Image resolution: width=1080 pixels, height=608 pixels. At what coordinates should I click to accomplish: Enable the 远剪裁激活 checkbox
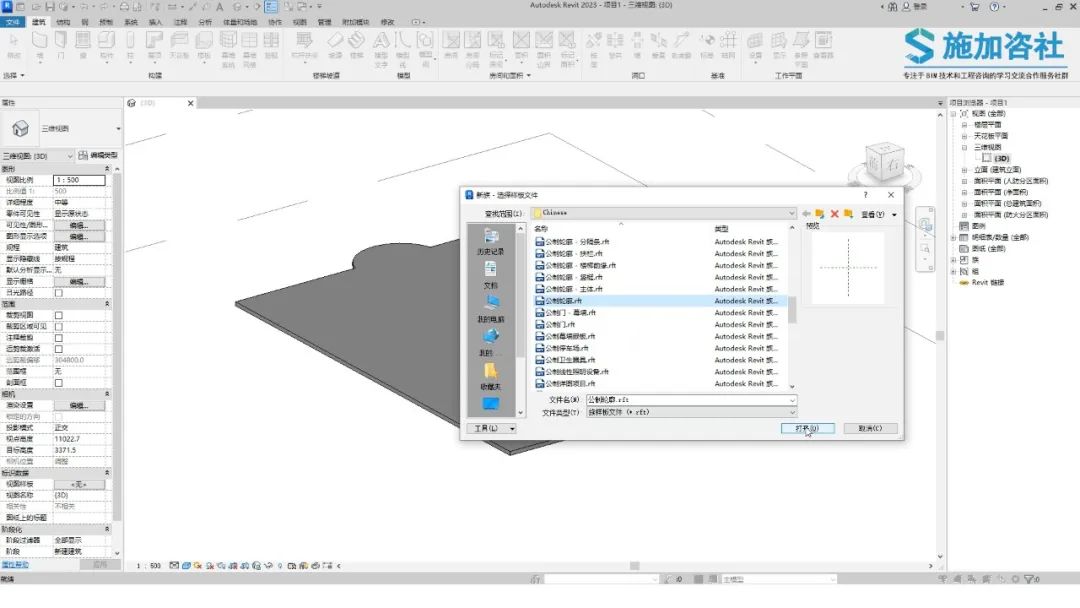[59, 349]
